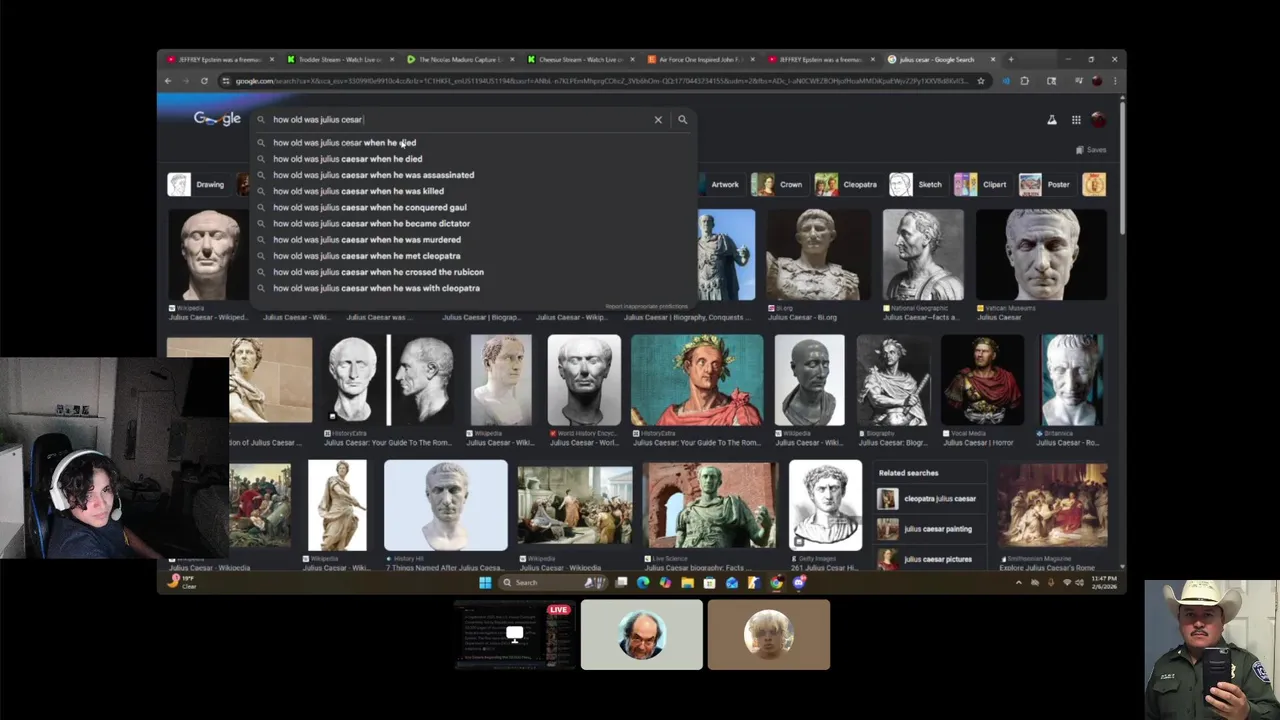Screen dimensions: 1280x720
Task: Select suggestion 'when he was with cleopatra'
Action: pos(376,288)
